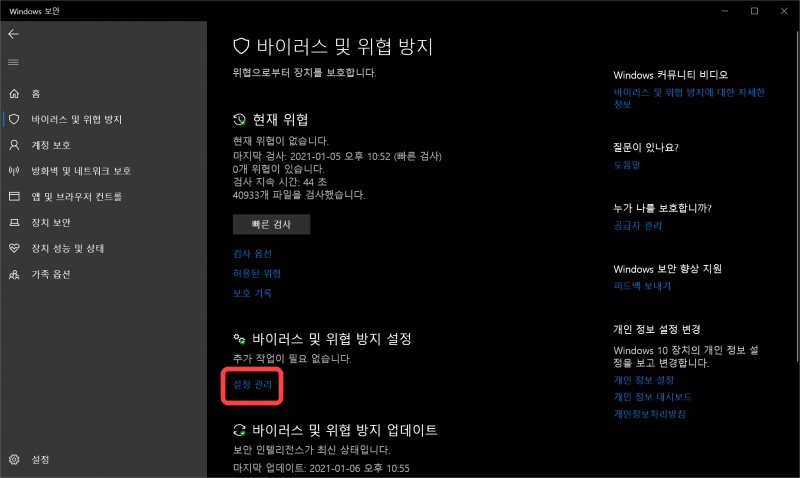The image size is (800, 478).
Task: Open the 개인 정보 대시보드 link
Action: (652, 397)
